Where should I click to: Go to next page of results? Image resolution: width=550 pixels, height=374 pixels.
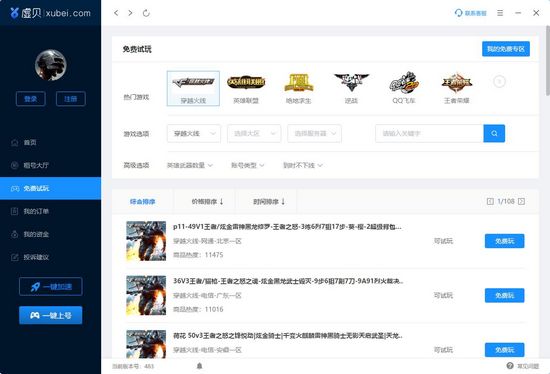coord(522,201)
